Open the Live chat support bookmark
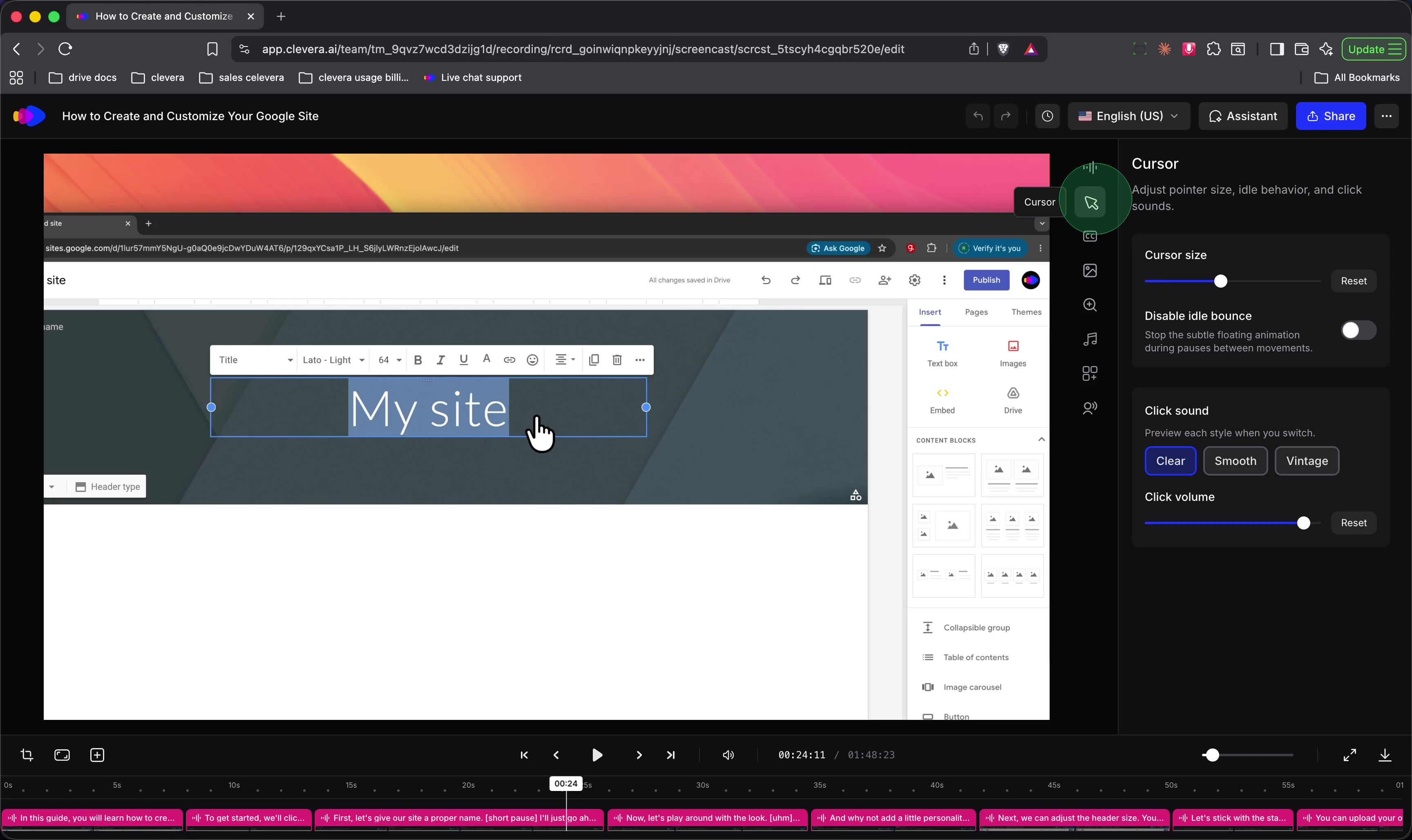1412x840 pixels. [x=473, y=78]
